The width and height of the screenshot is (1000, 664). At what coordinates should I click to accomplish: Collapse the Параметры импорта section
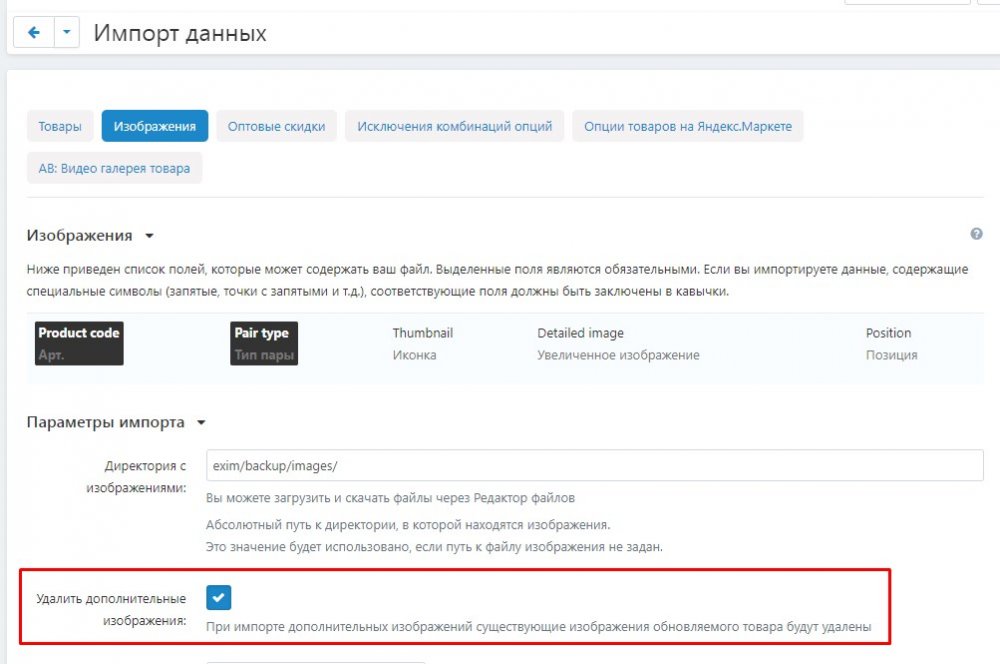(115, 423)
